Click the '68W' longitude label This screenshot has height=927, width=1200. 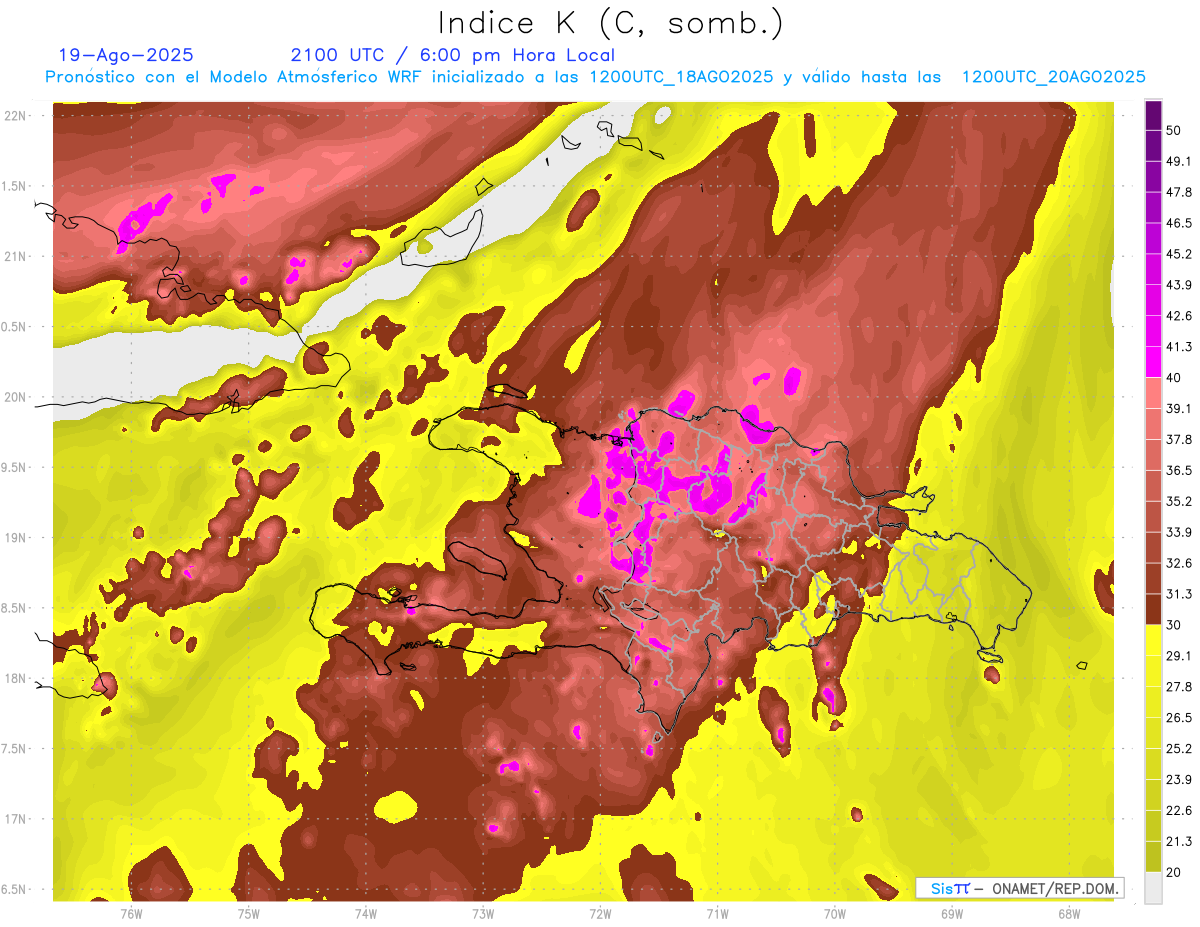point(1069,914)
